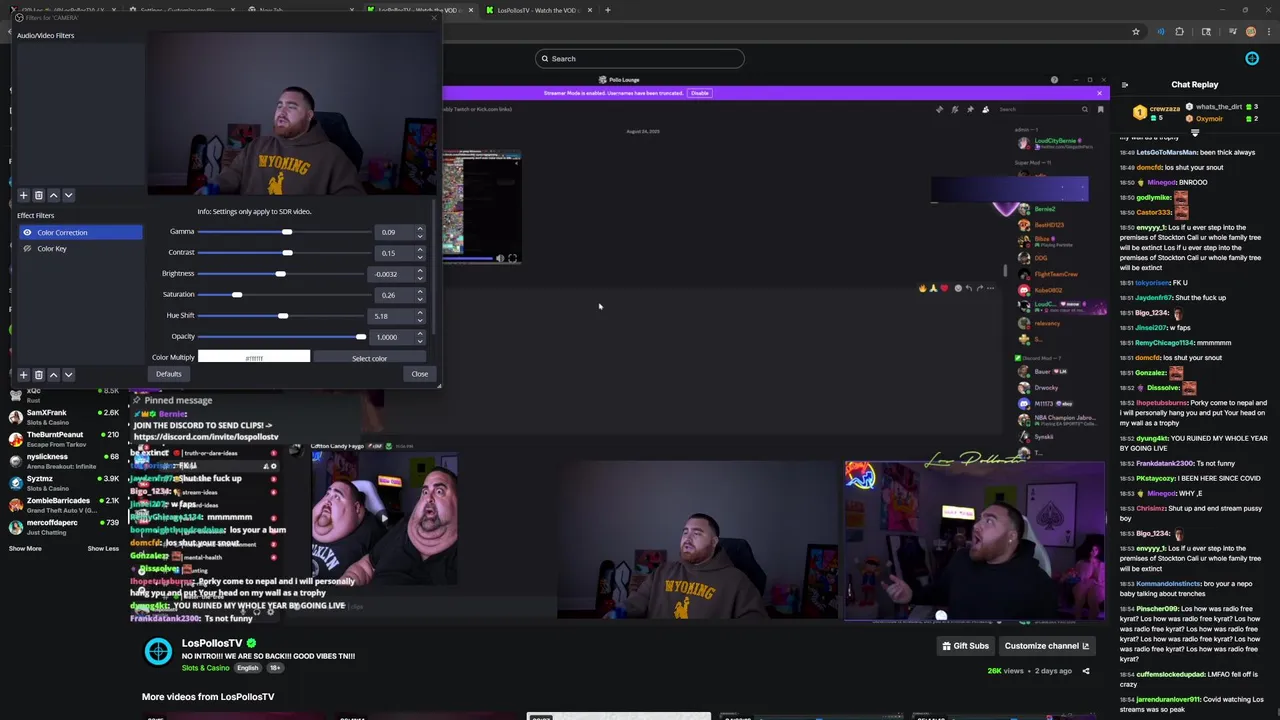This screenshot has height=720, width=1280.
Task: Decrease the Contrast value with its down stepper
Action: point(420,256)
